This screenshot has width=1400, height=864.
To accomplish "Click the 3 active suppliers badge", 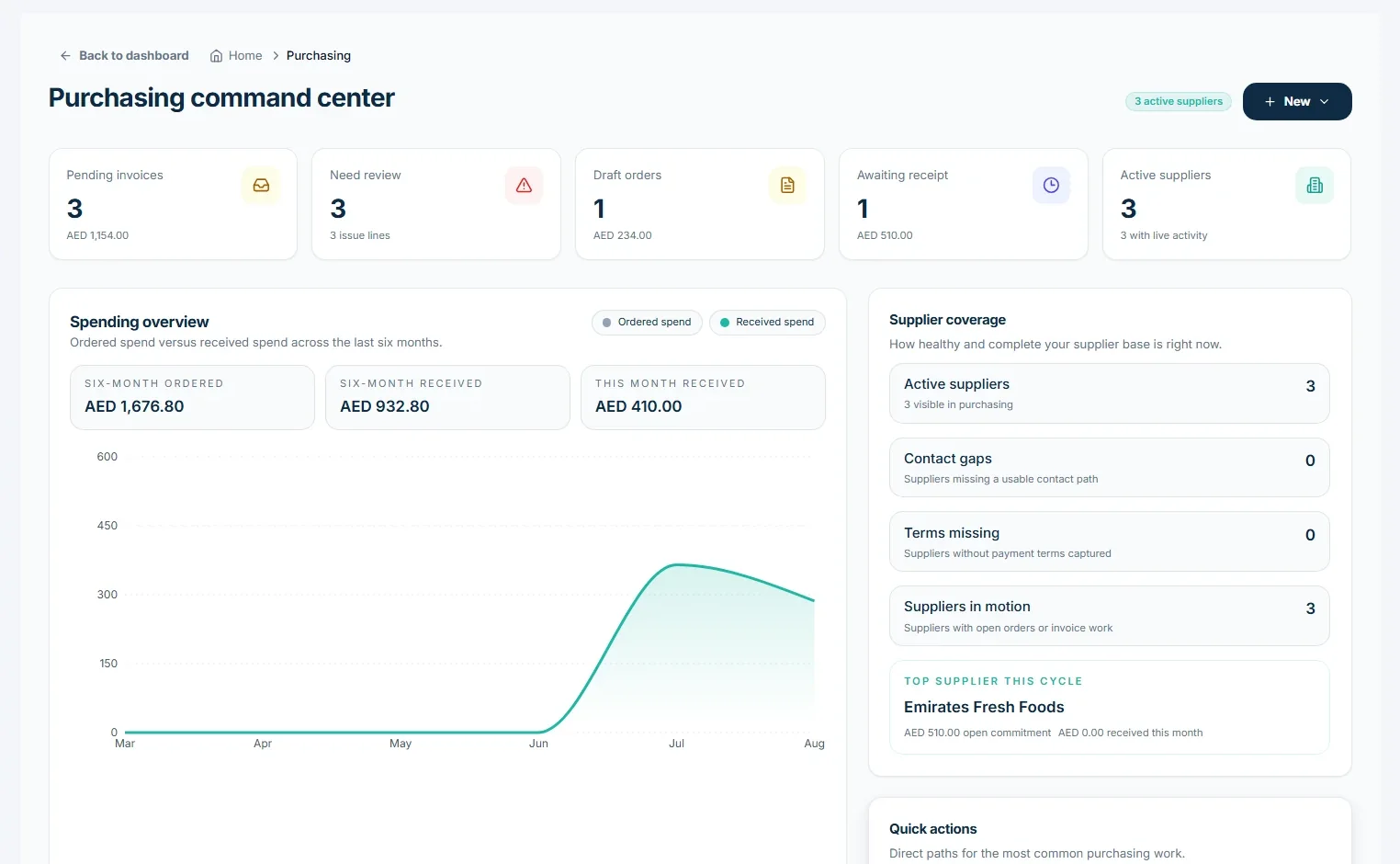I will point(1179,101).
